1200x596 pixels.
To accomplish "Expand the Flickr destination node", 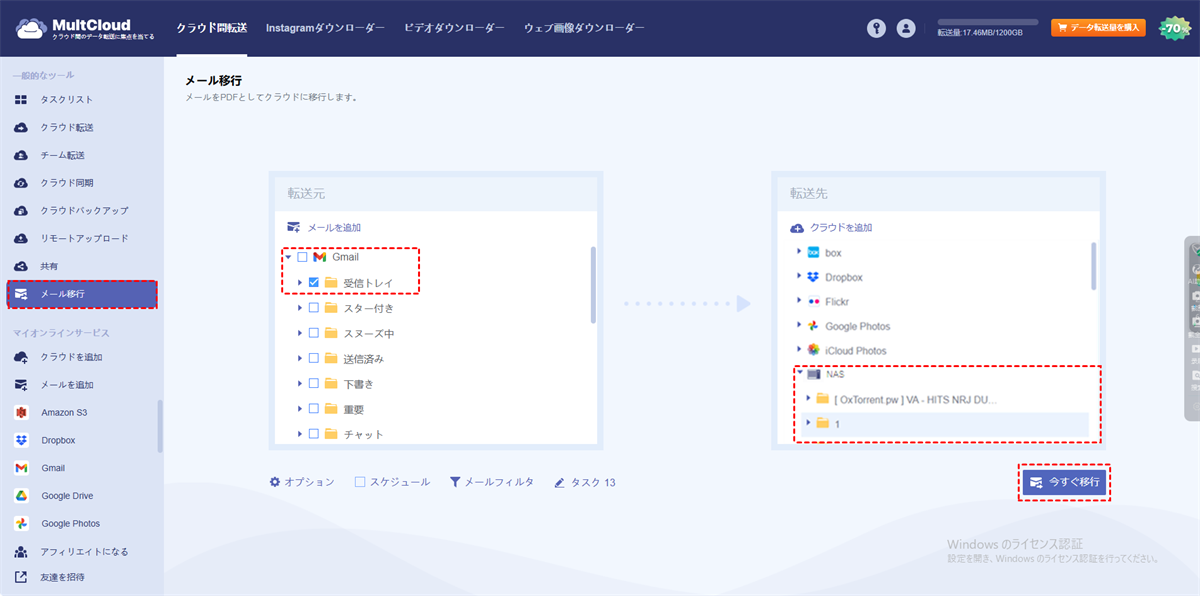I will tap(798, 301).
